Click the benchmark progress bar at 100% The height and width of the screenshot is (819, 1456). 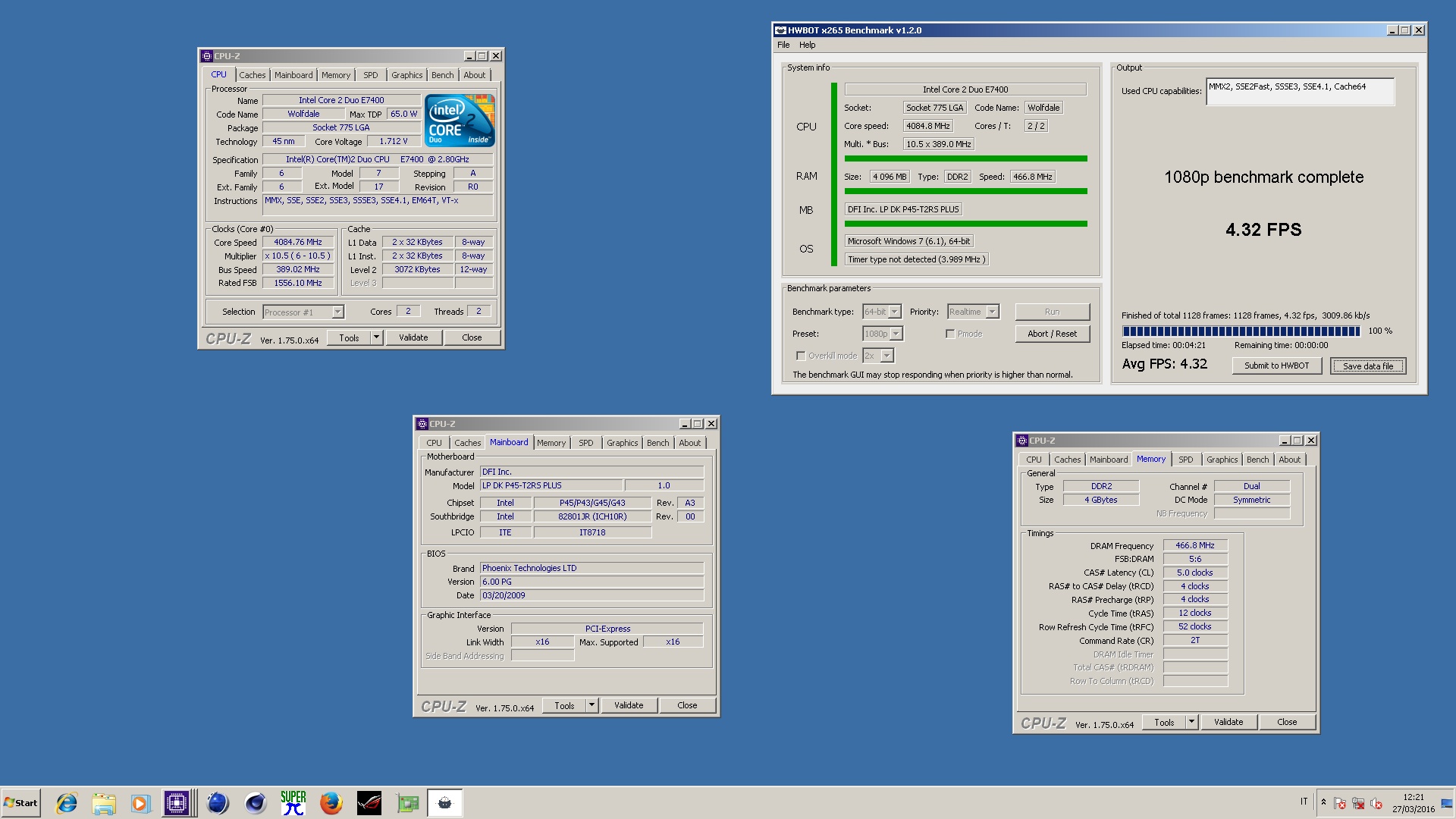(1241, 331)
